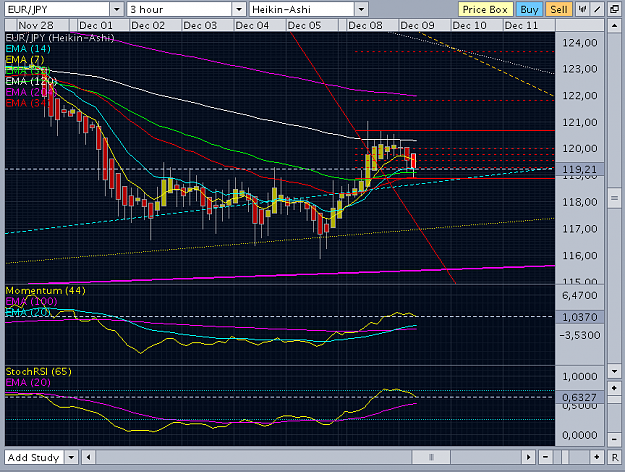Viewport: 625px width, 472px height.
Task: Click Add Study button
Action: (34, 457)
